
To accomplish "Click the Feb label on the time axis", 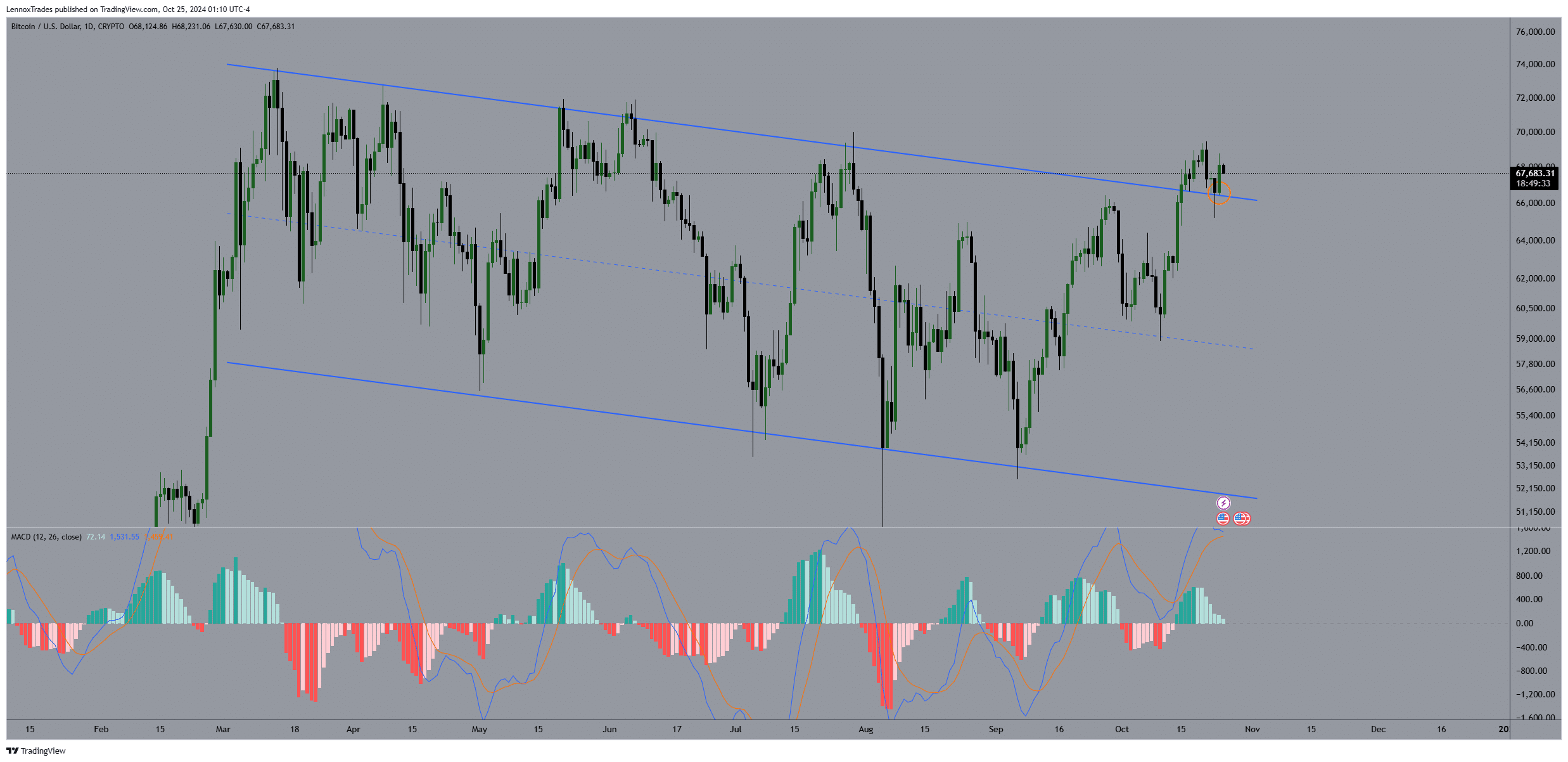I will coord(101,729).
